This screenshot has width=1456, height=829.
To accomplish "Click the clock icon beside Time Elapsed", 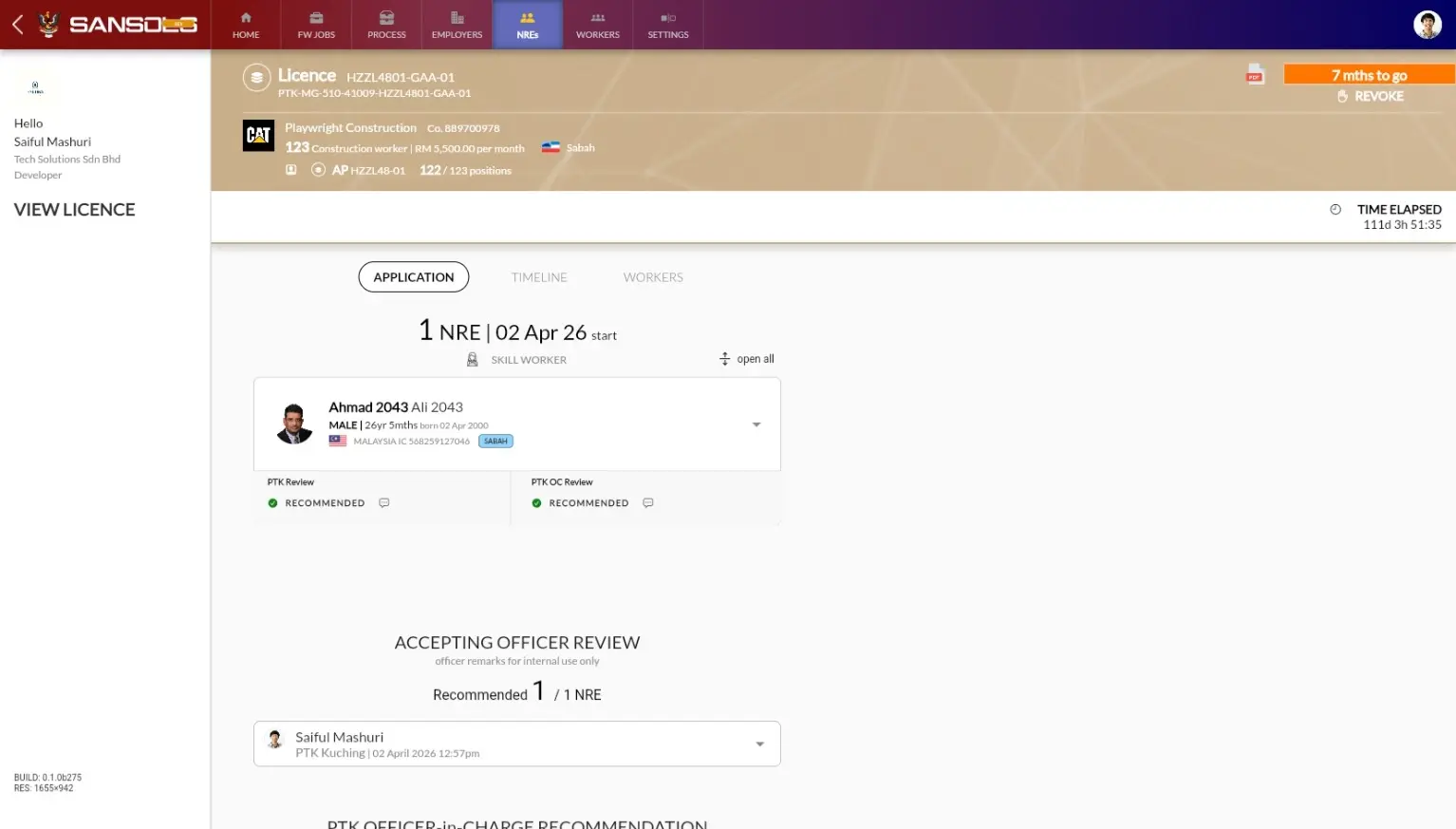I will pos(1335,209).
